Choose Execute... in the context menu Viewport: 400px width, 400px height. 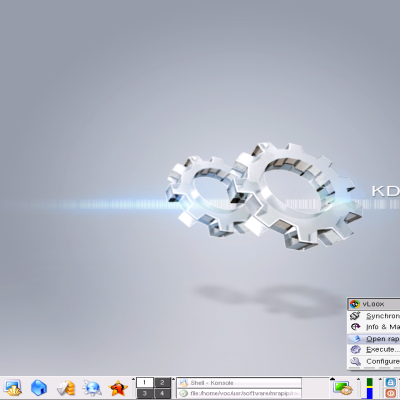(374, 350)
